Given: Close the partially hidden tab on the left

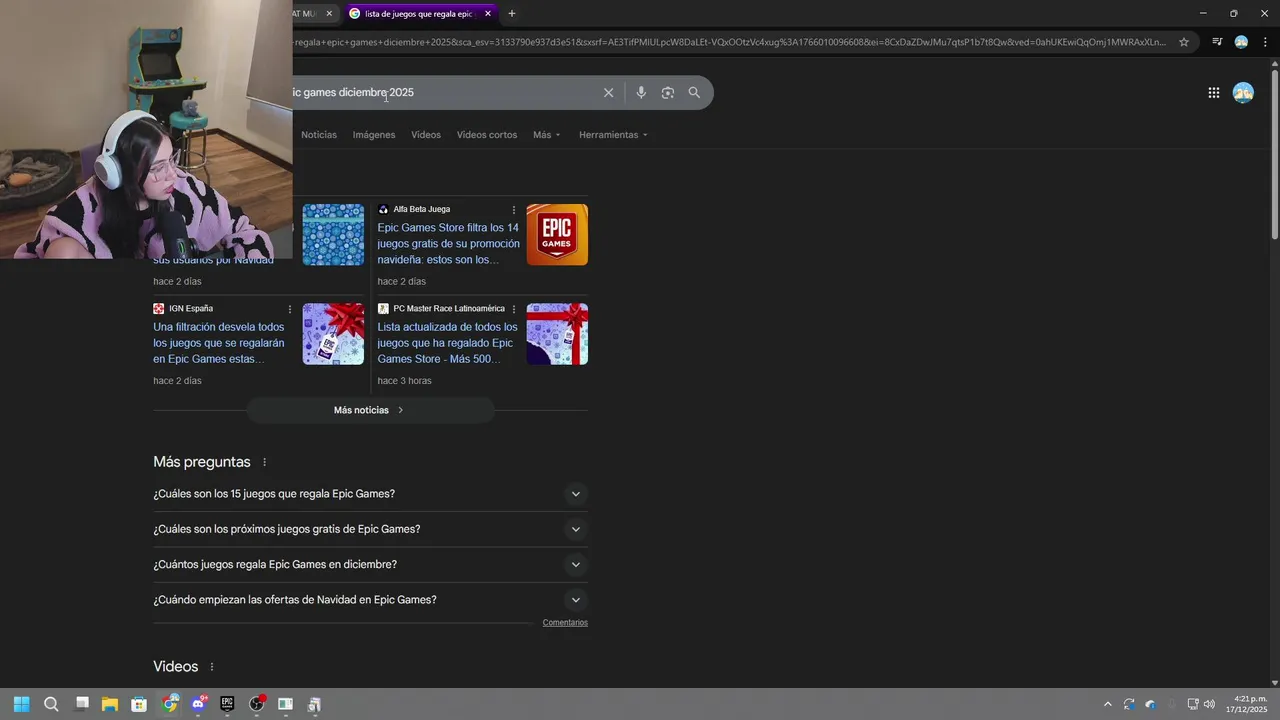Looking at the screenshot, I should pos(329,14).
